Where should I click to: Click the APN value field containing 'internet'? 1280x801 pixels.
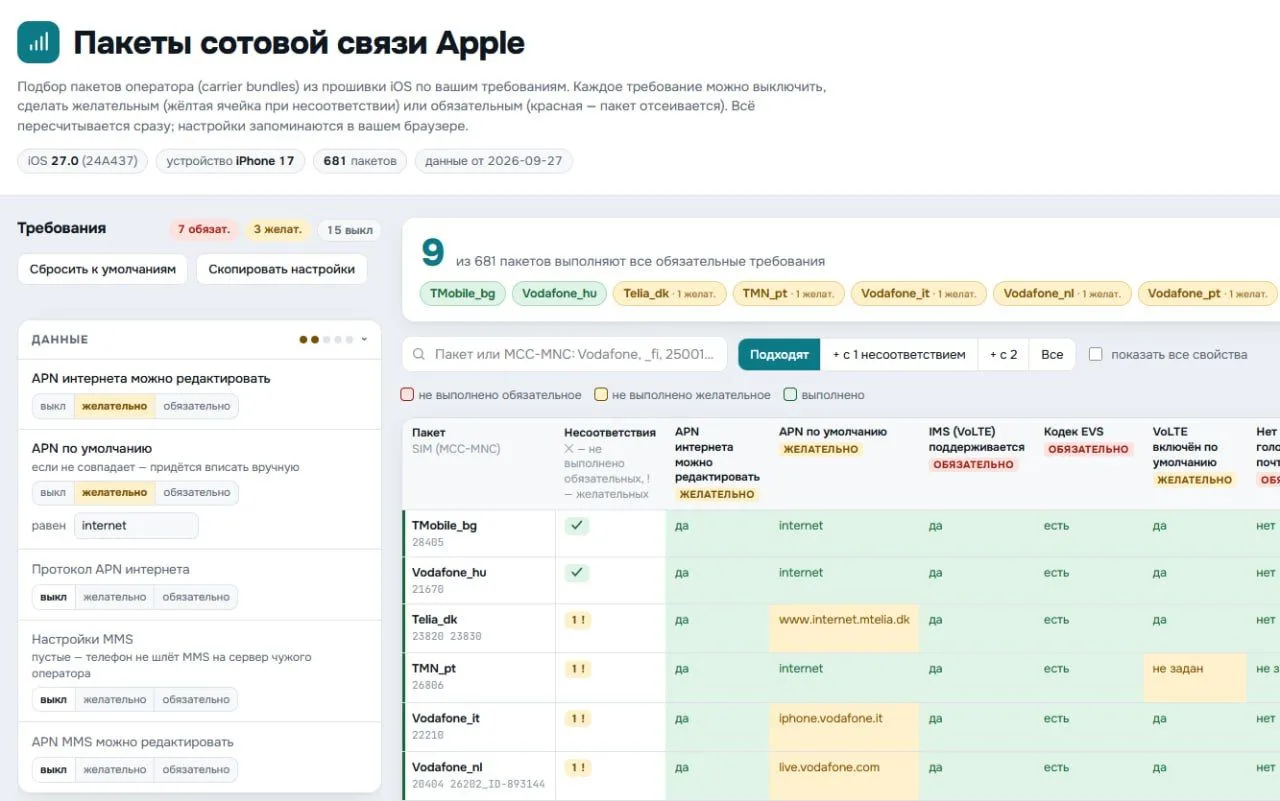click(135, 525)
